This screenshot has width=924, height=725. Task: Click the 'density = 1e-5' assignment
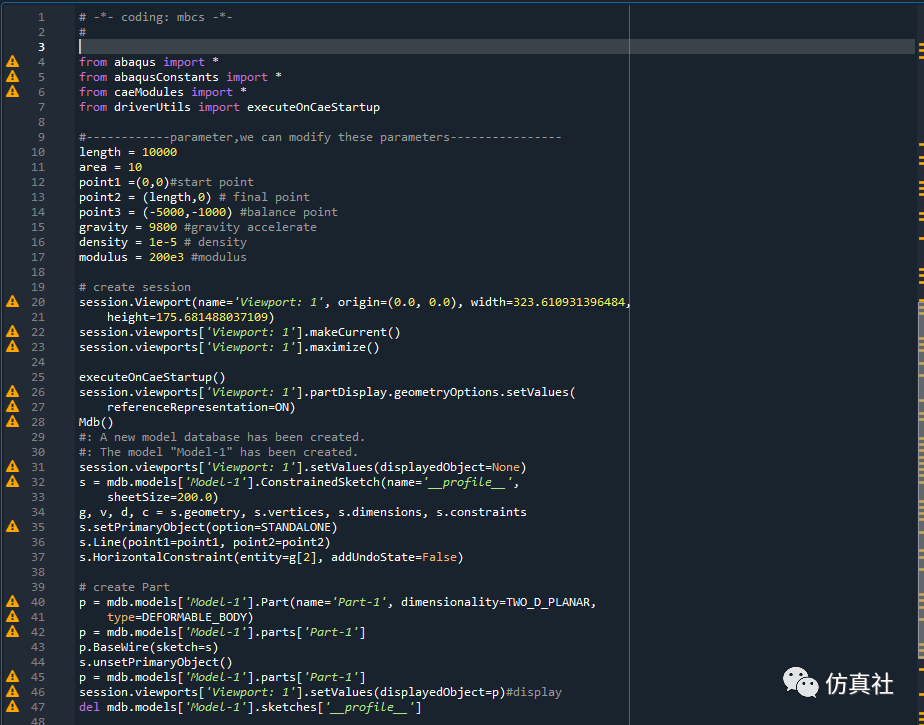[128, 242]
